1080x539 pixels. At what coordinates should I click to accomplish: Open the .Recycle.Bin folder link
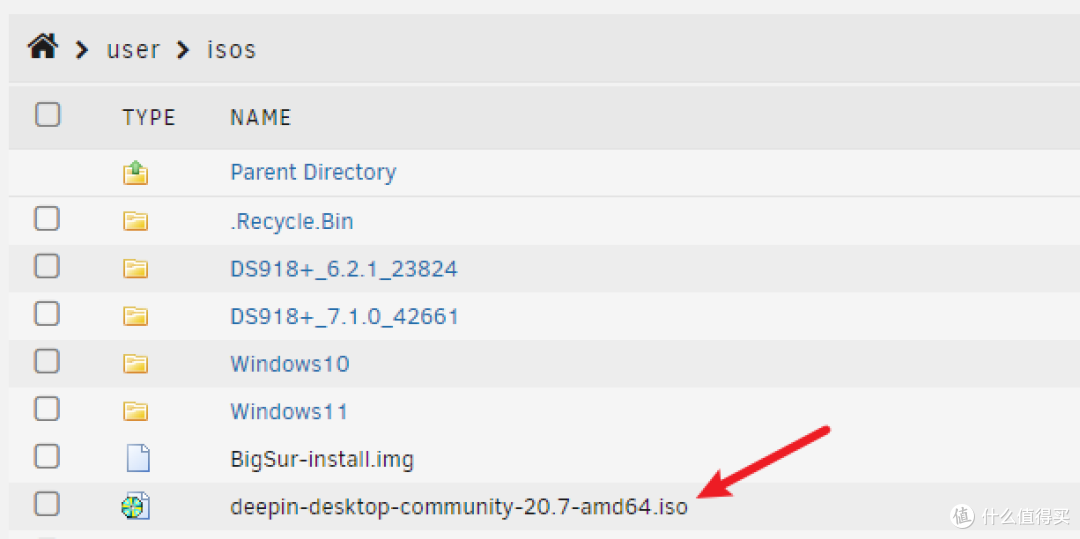coord(292,222)
